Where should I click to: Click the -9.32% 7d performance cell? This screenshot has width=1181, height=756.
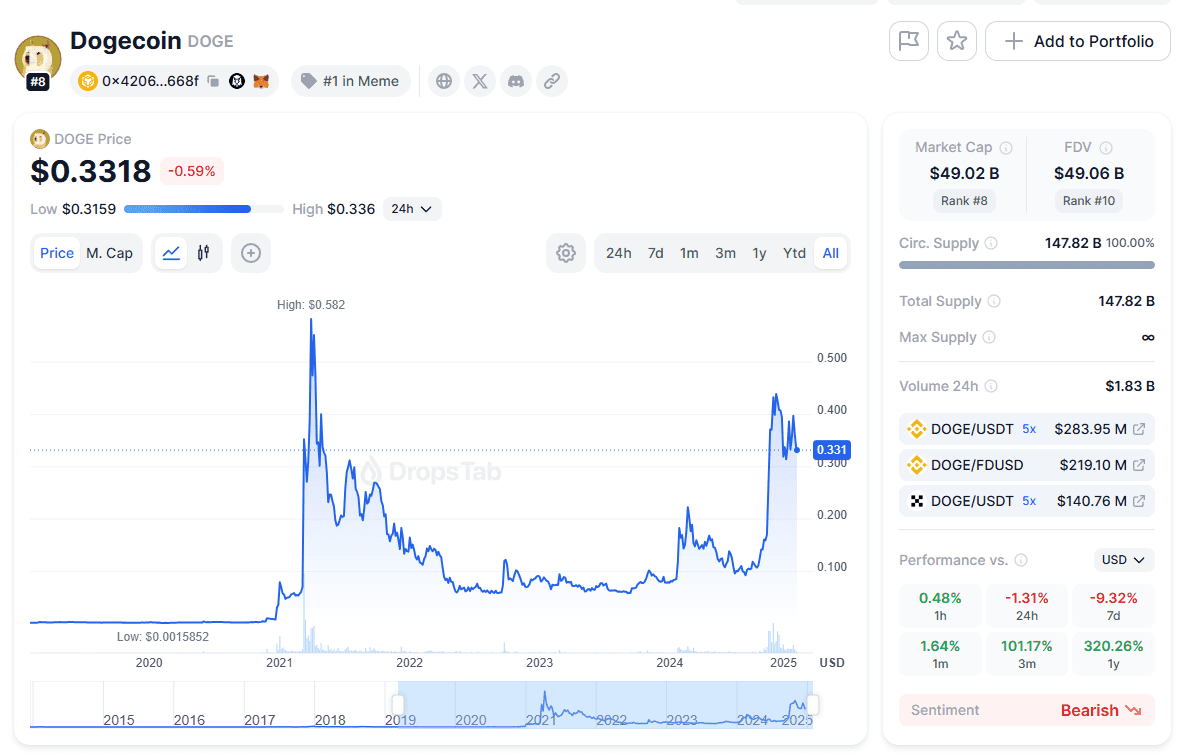click(x=1113, y=606)
